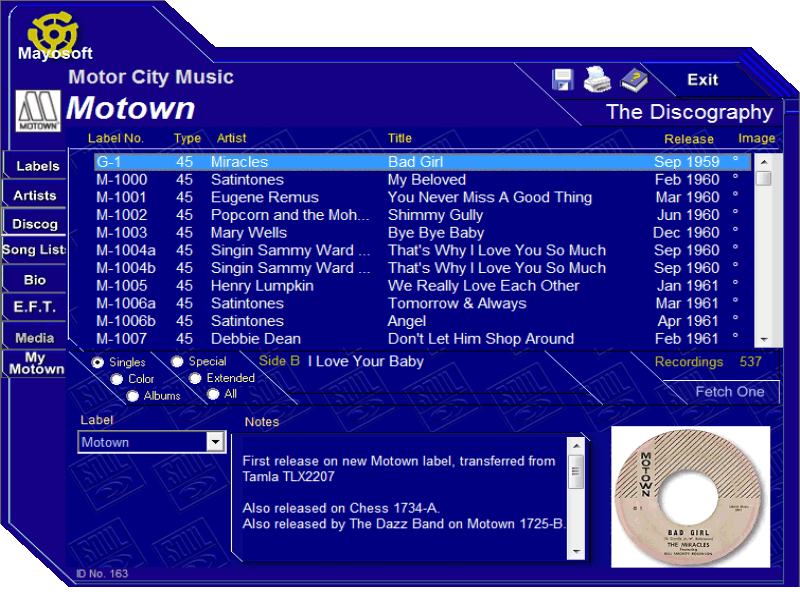Screen dimensions: 800x600
Task: Sort by the Type column header
Action: coord(187,138)
